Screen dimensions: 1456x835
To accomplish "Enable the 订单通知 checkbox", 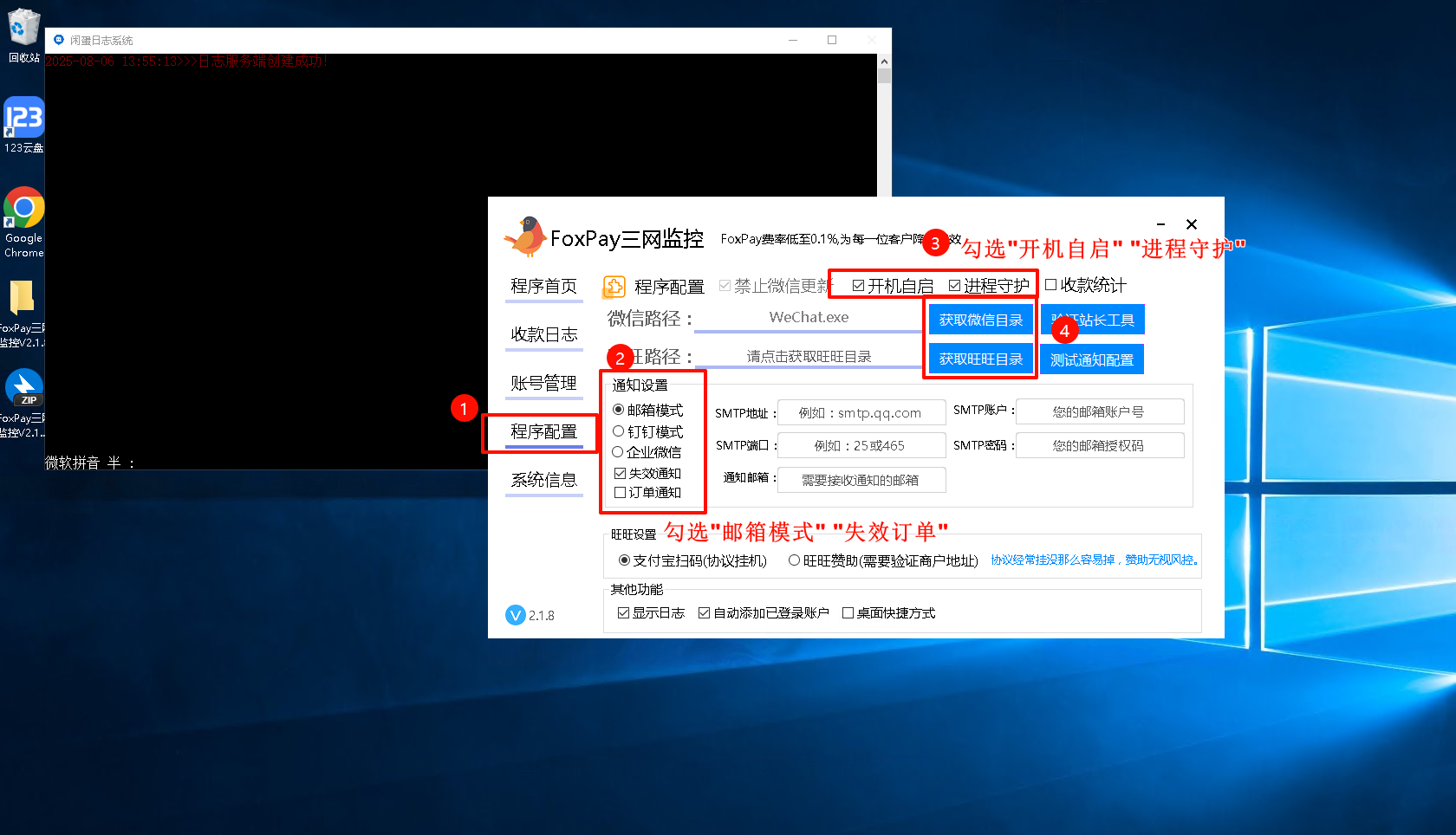I will point(620,493).
